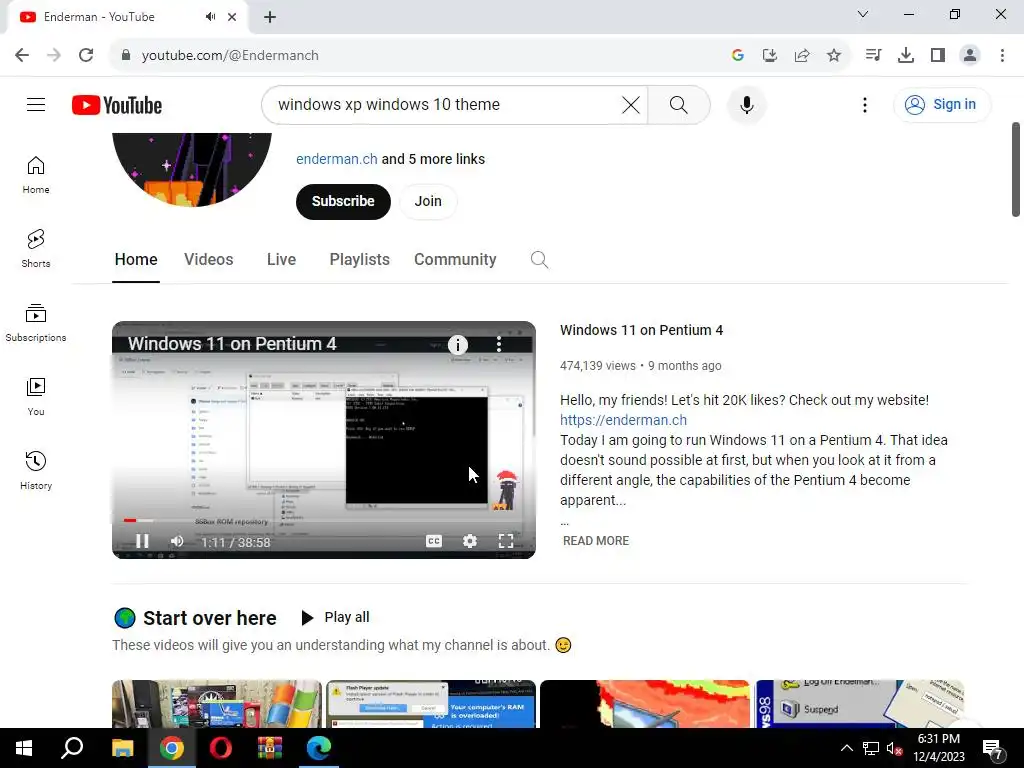The image size is (1024, 768).
Task: Select the channel Home tab
Action: pos(136,260)
